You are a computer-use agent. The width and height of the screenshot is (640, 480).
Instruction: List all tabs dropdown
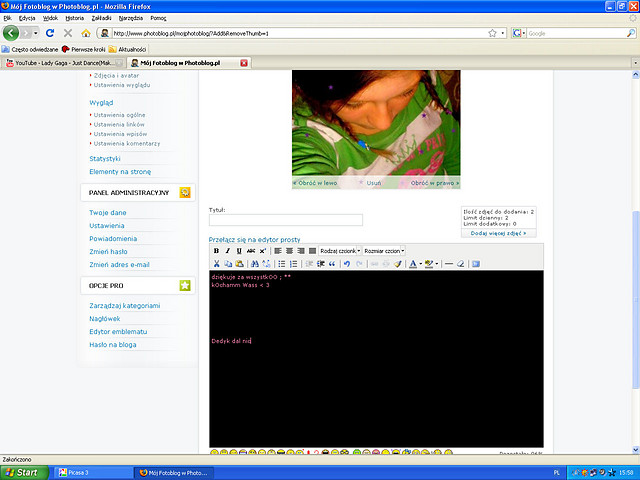coord(635,63)
